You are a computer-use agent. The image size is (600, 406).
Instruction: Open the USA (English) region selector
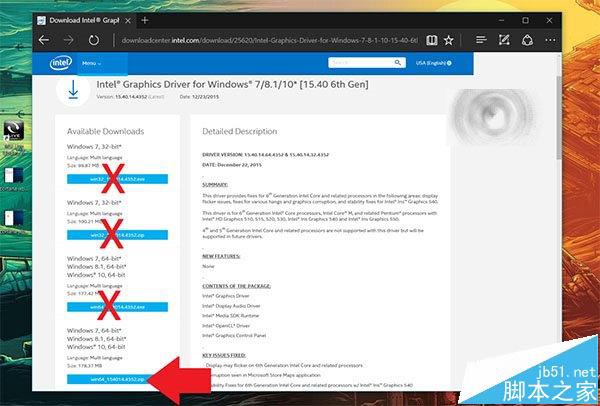point(434,63)
